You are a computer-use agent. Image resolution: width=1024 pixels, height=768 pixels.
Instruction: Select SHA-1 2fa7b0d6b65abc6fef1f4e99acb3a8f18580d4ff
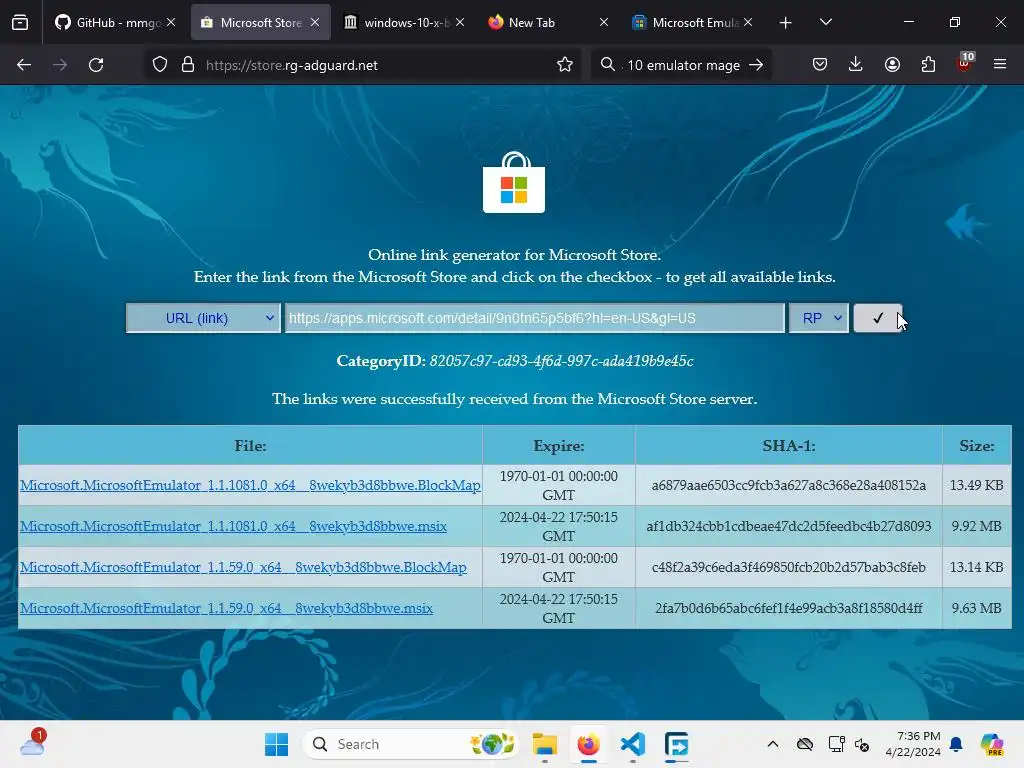[x=788, y=609]
